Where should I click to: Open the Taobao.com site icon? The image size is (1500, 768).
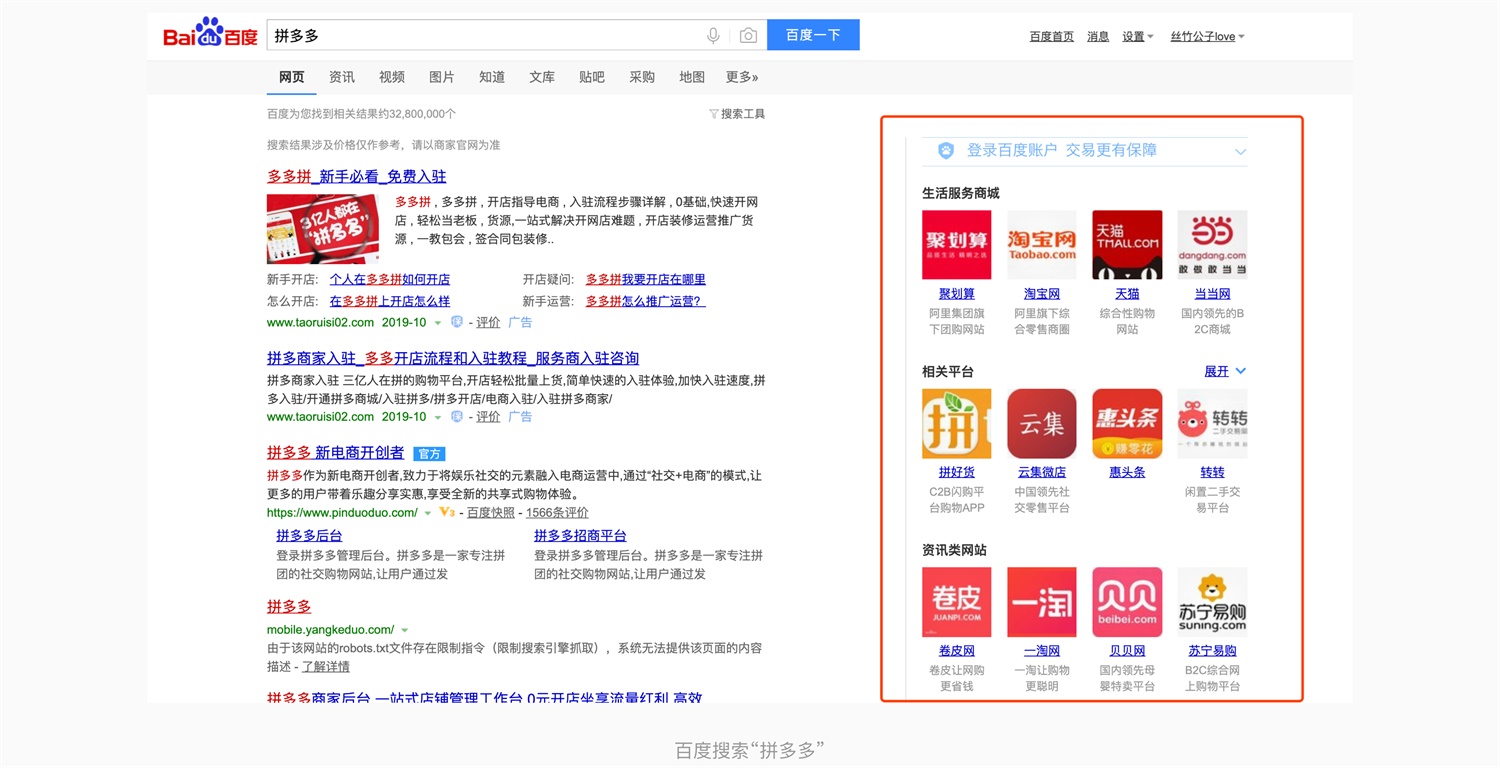coord(1042,245)
